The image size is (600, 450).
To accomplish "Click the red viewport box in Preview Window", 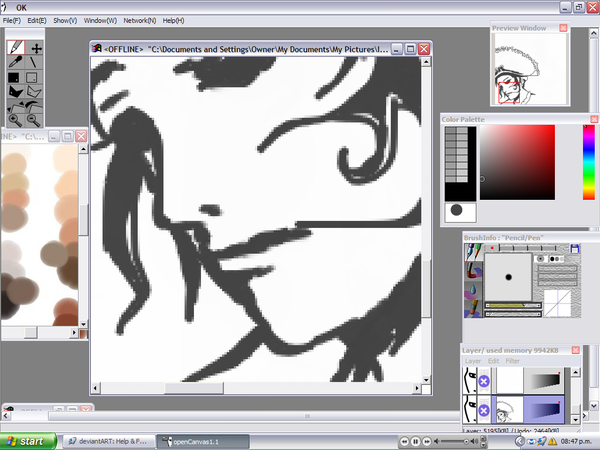I will tap(509, 93).
